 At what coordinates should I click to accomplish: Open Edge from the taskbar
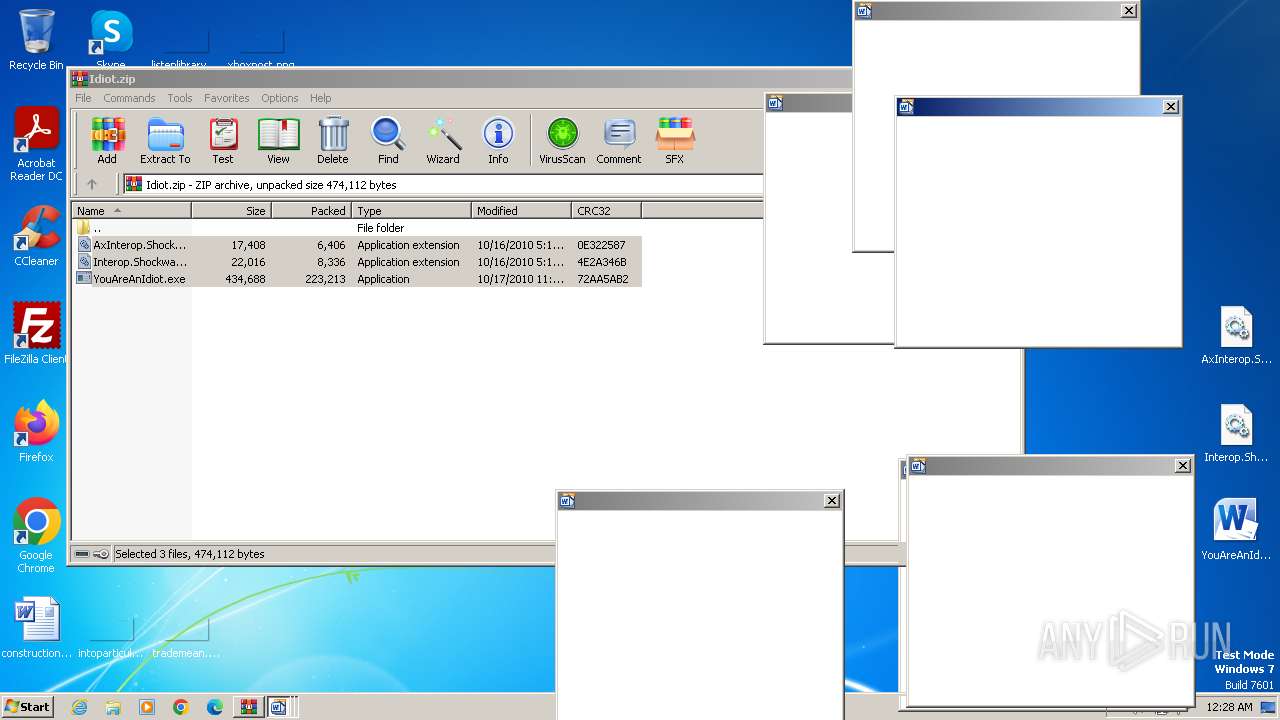pyautogui.click(x=215, y=707)
